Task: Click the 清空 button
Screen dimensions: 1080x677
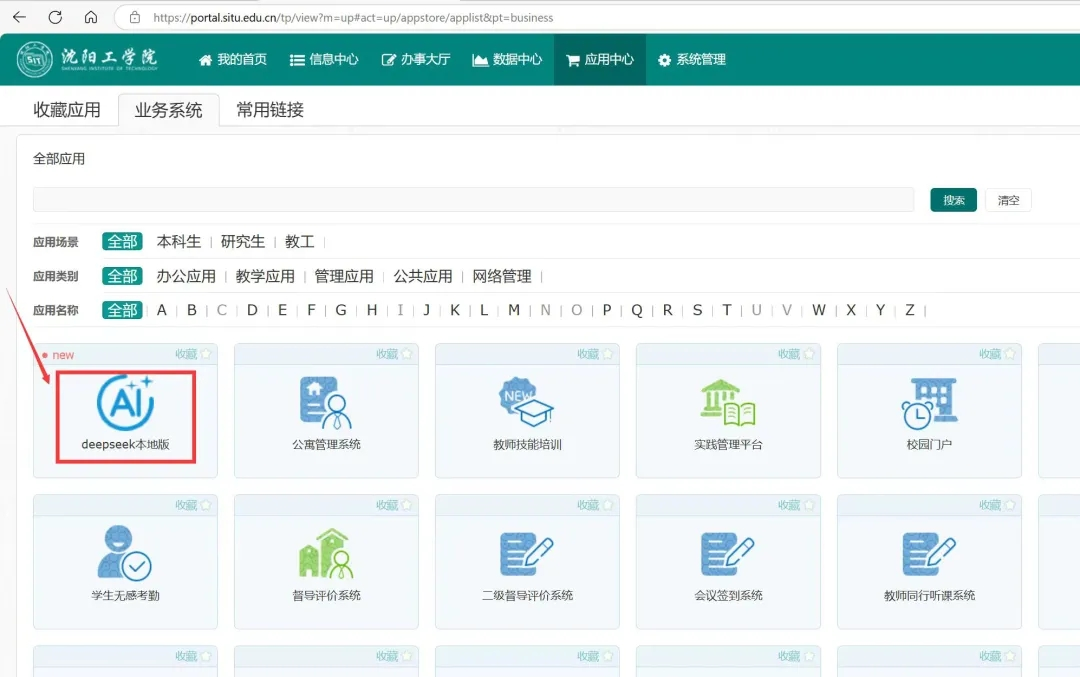Action: [1008, 200]
